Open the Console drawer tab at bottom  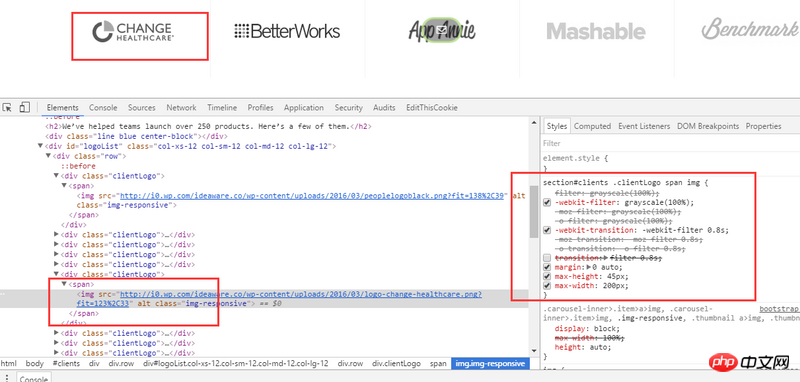click(x=33, y=378)
